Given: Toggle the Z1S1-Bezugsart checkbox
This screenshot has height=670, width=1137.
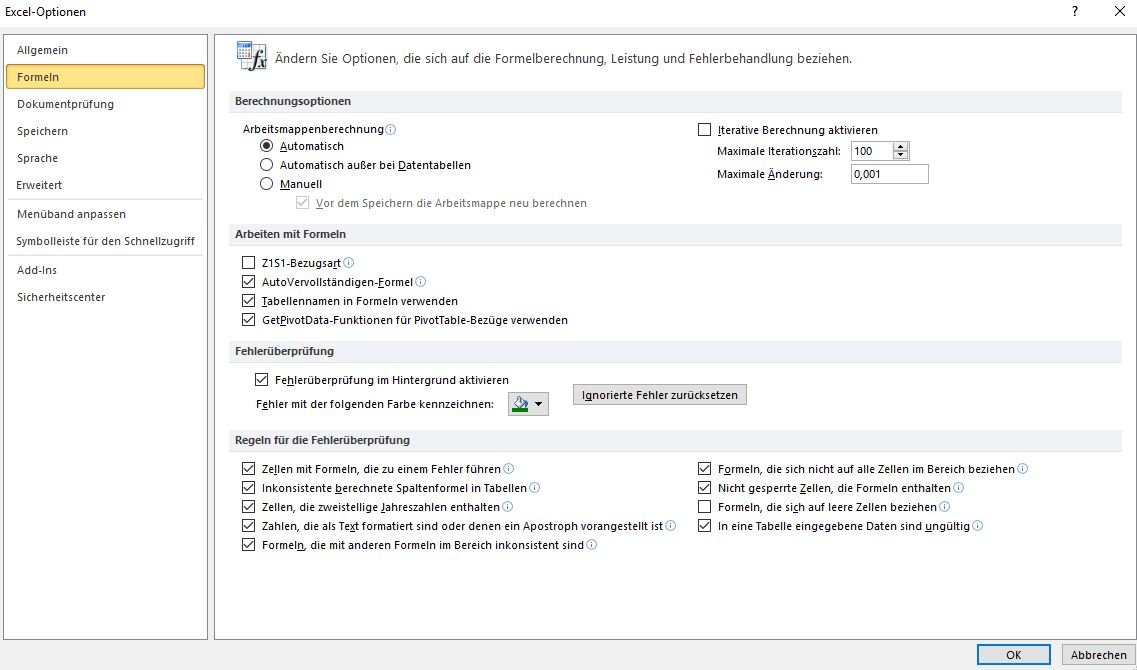Looking at the screenshot, I should 249,262.
